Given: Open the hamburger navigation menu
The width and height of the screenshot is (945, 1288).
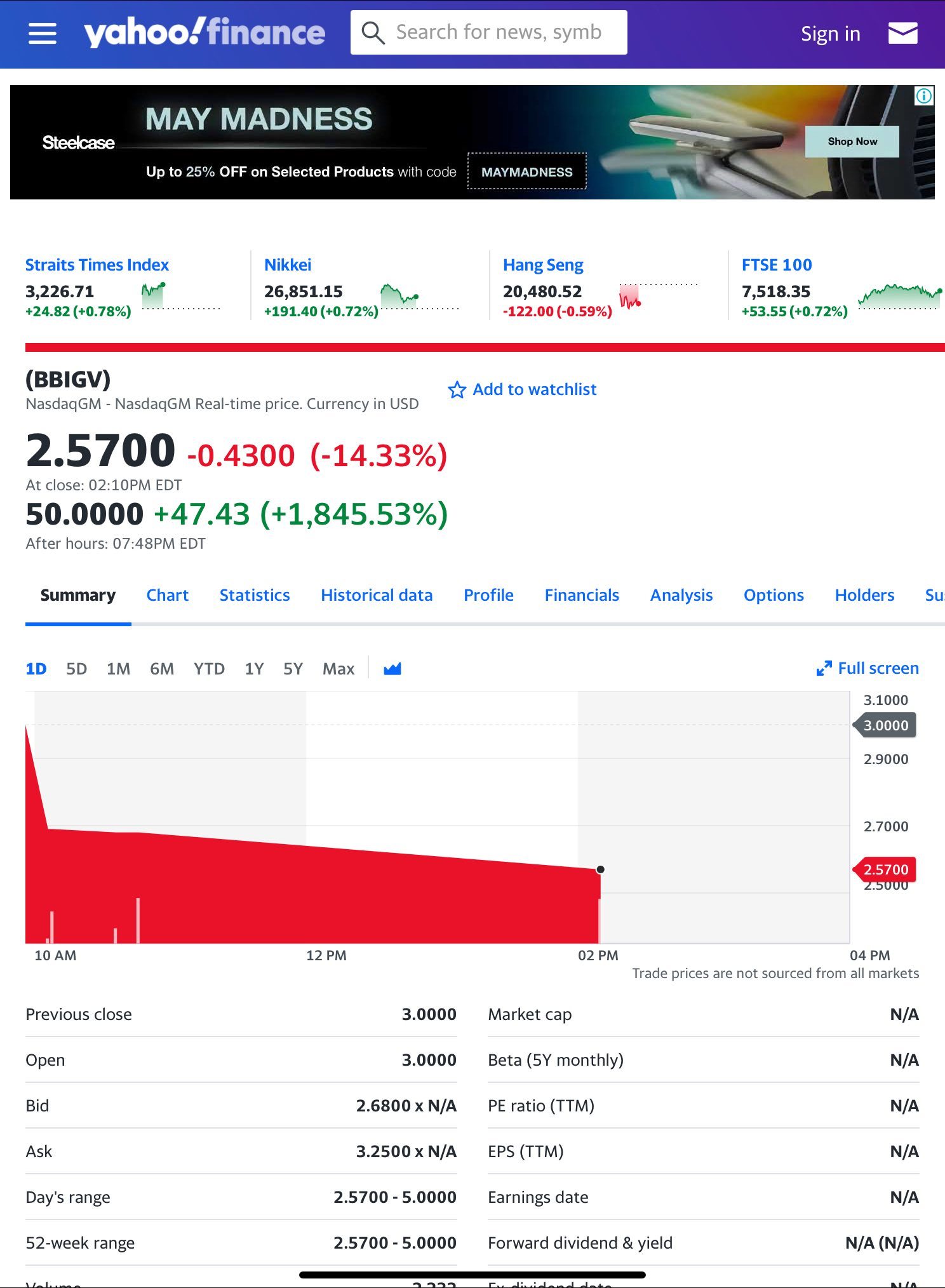Looking at the screenshot, I should coord(43,33).
